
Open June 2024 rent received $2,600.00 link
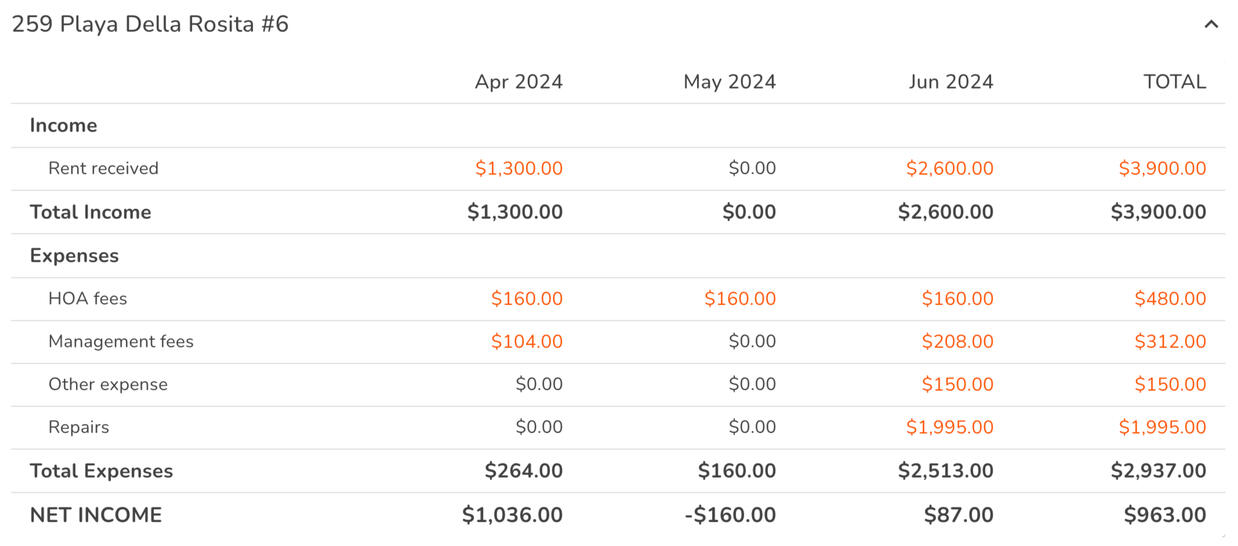pos(949,169)
